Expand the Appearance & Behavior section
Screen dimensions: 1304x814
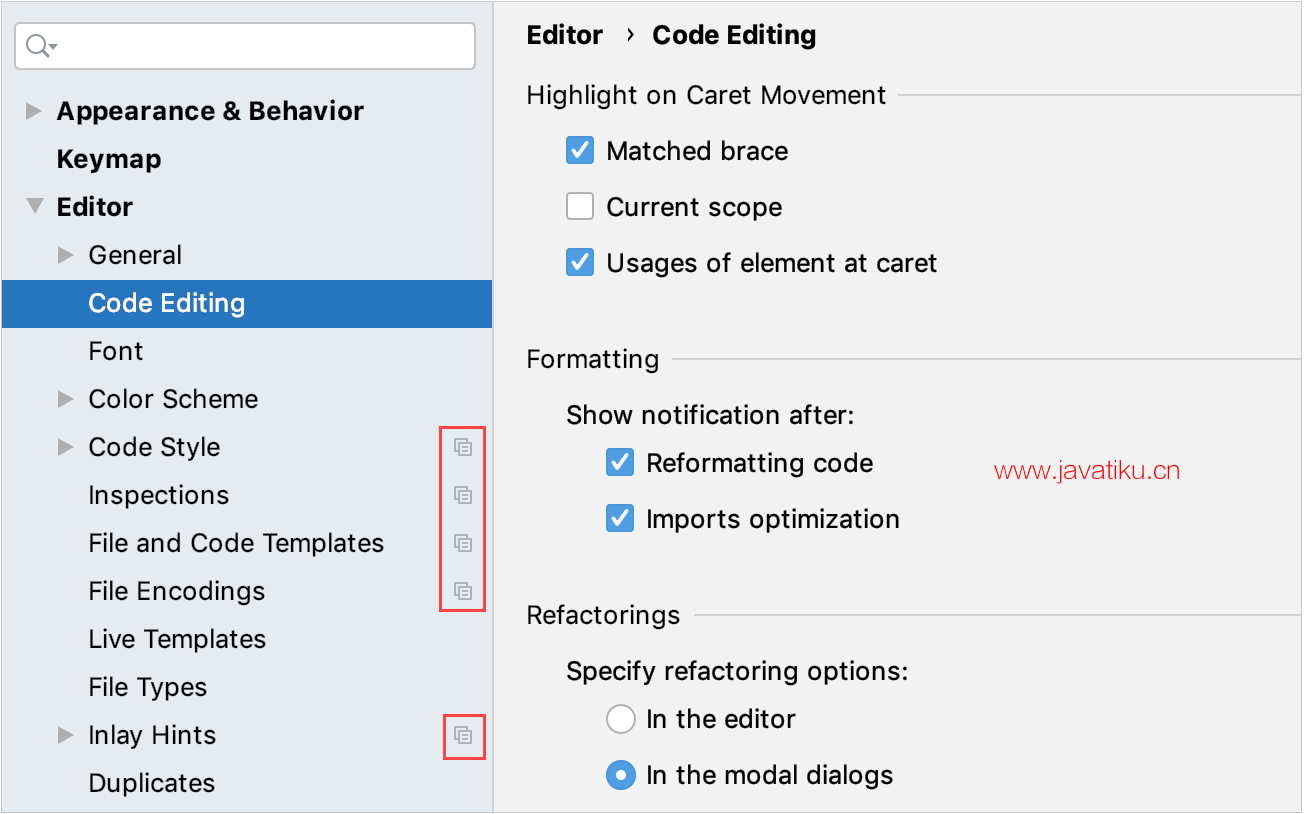pyautogui.click(x=34, y=111)
